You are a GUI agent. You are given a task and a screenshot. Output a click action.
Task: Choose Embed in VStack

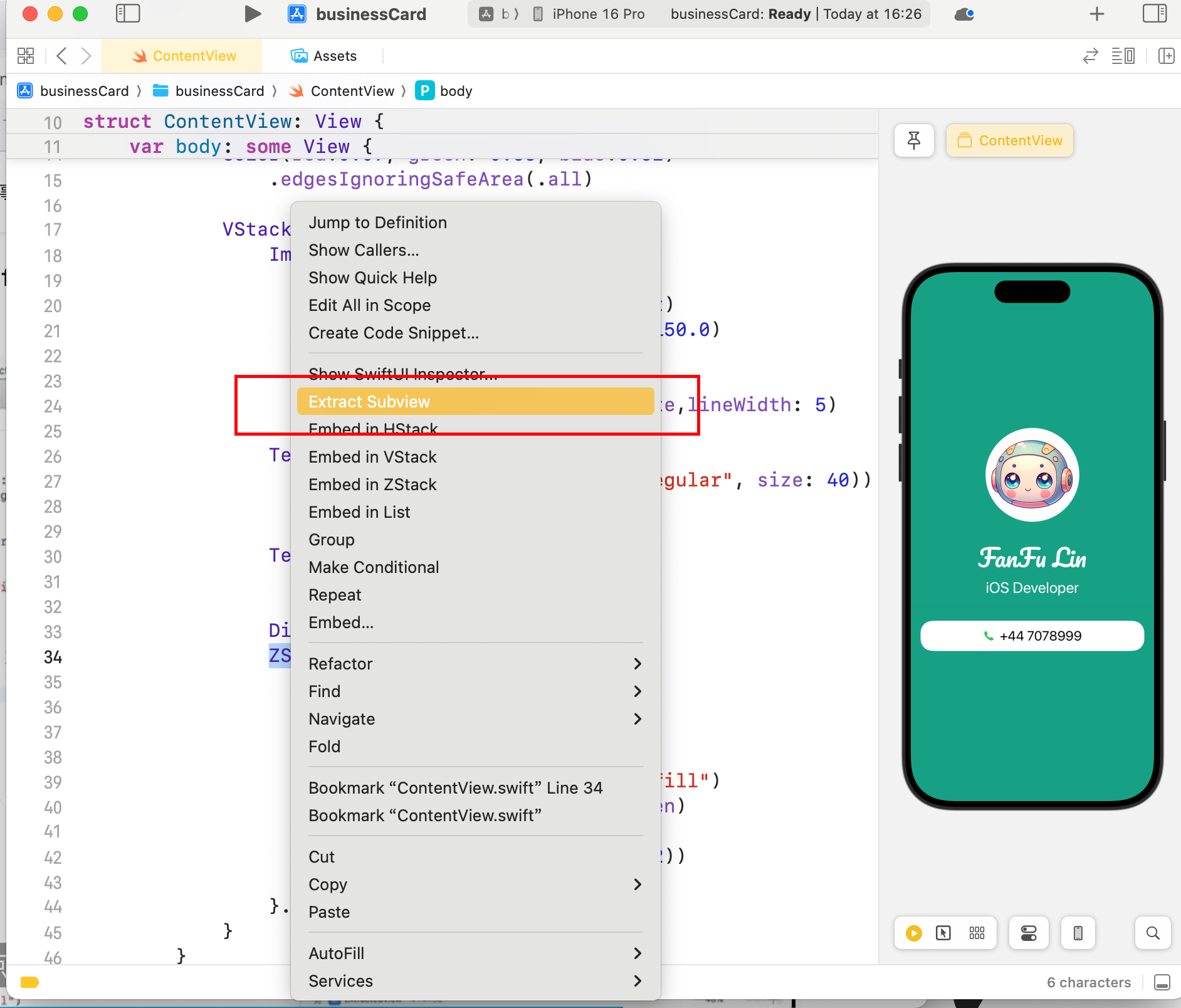pyautogui.click(x=476, y=457)
